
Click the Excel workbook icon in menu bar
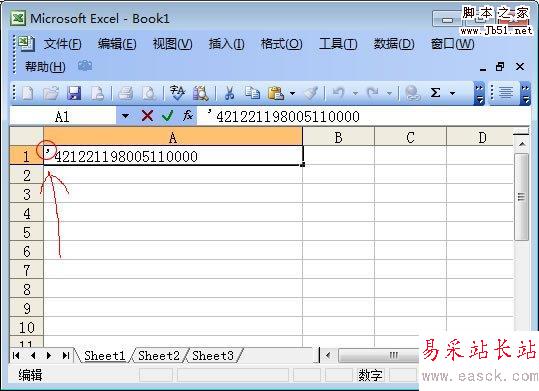tap(26, 44)
